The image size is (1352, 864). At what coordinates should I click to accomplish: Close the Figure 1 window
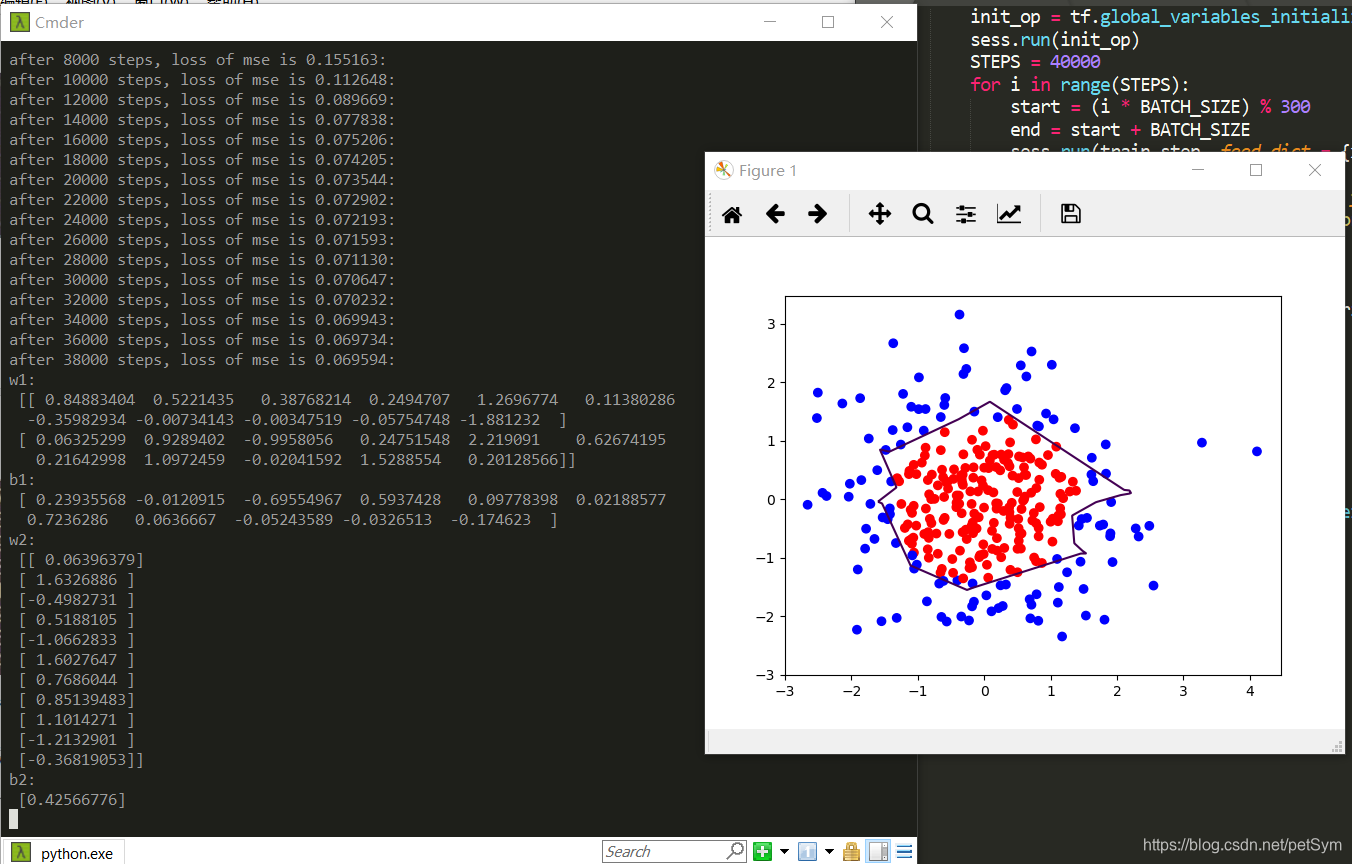[x=1315, y=171]
